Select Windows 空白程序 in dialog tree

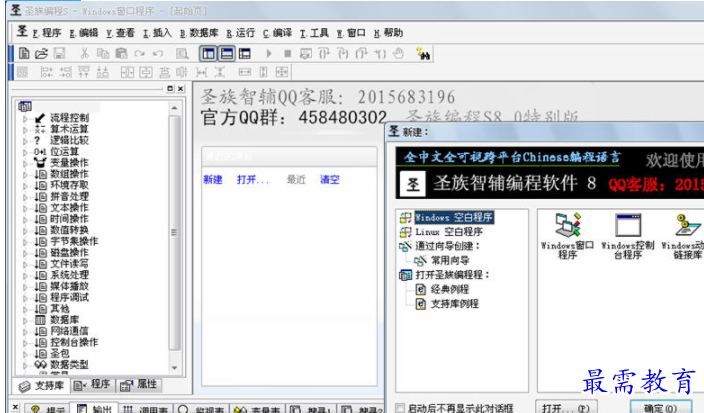[x=453, y=218]
